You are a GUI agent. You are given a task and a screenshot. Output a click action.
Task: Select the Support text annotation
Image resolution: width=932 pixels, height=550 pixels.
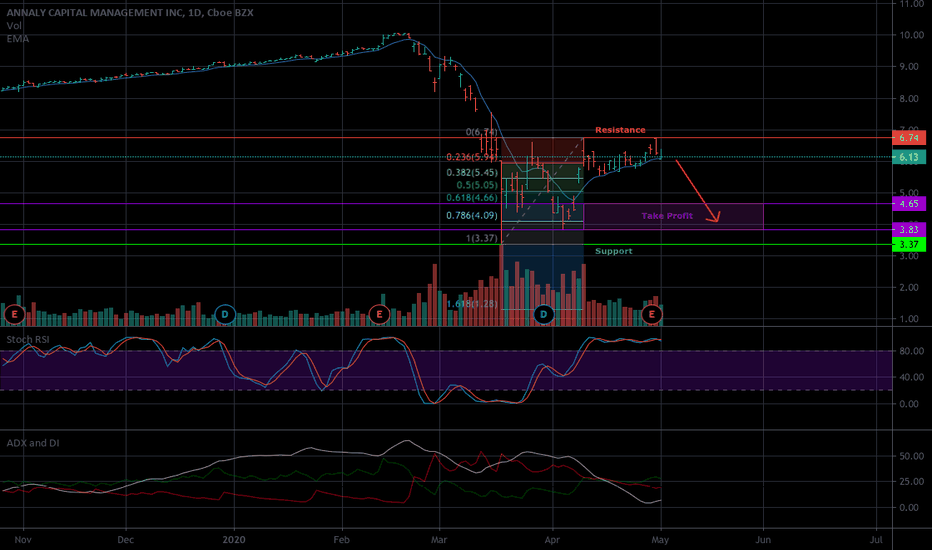[x=613, y=251]
